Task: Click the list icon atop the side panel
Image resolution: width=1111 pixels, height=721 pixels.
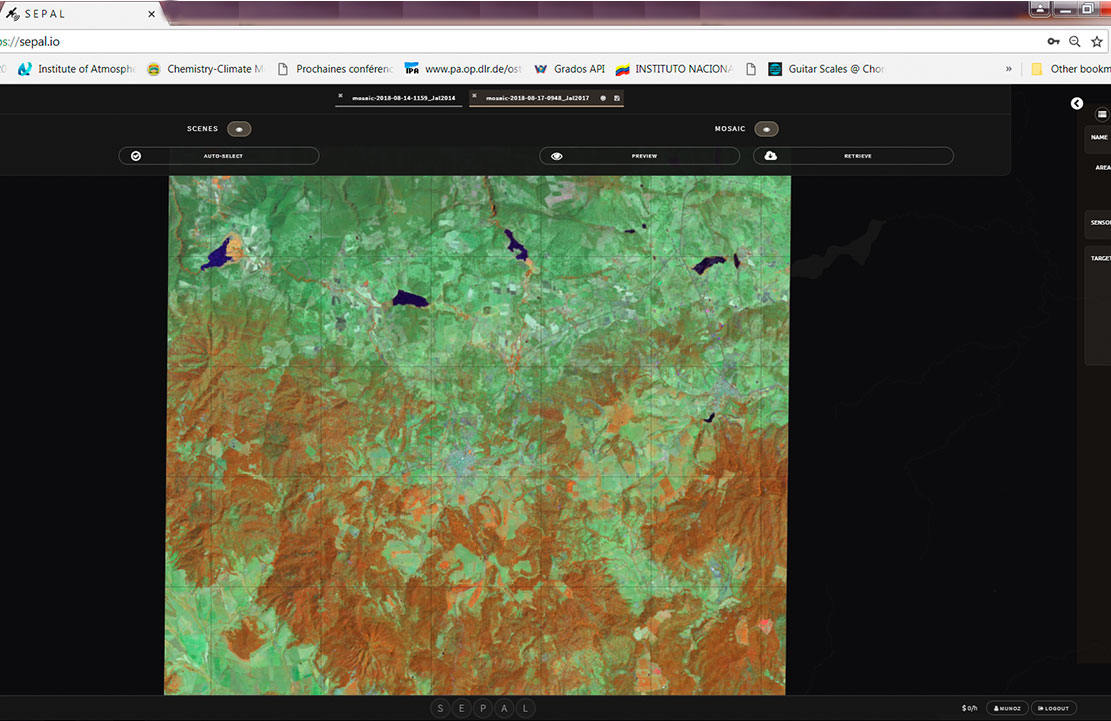Action: 1102,113
